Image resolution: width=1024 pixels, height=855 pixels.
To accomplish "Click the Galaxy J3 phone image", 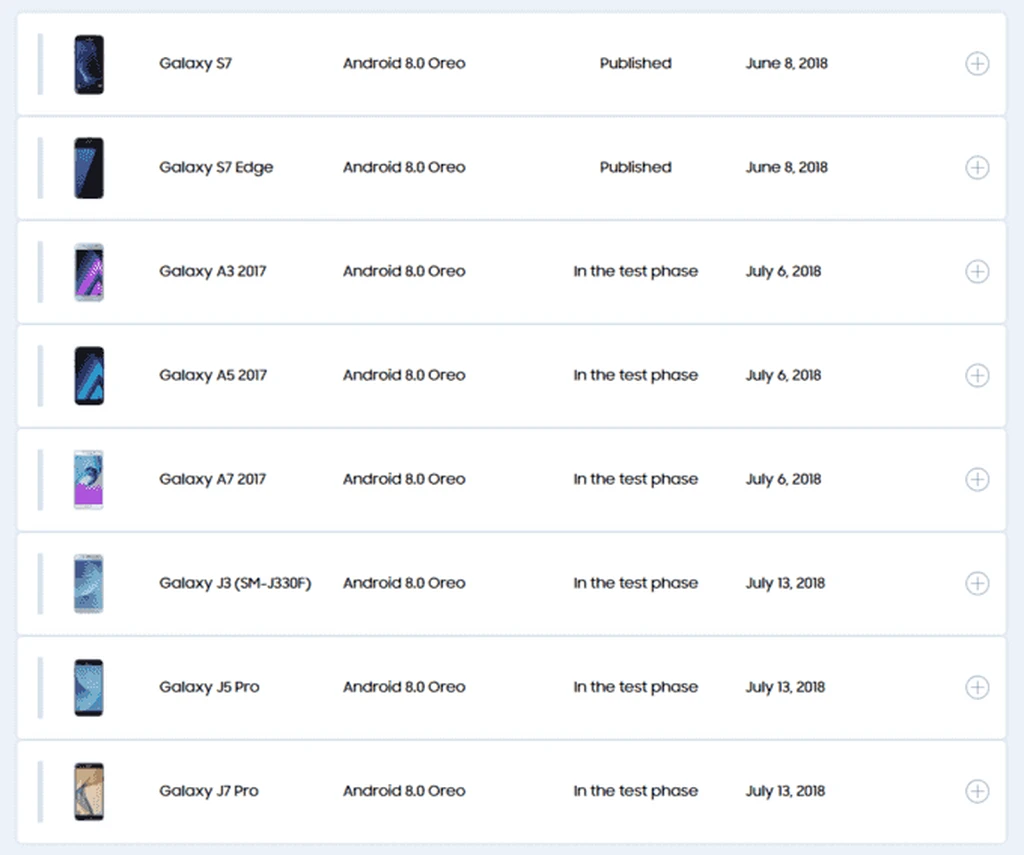I will point(89,583).
